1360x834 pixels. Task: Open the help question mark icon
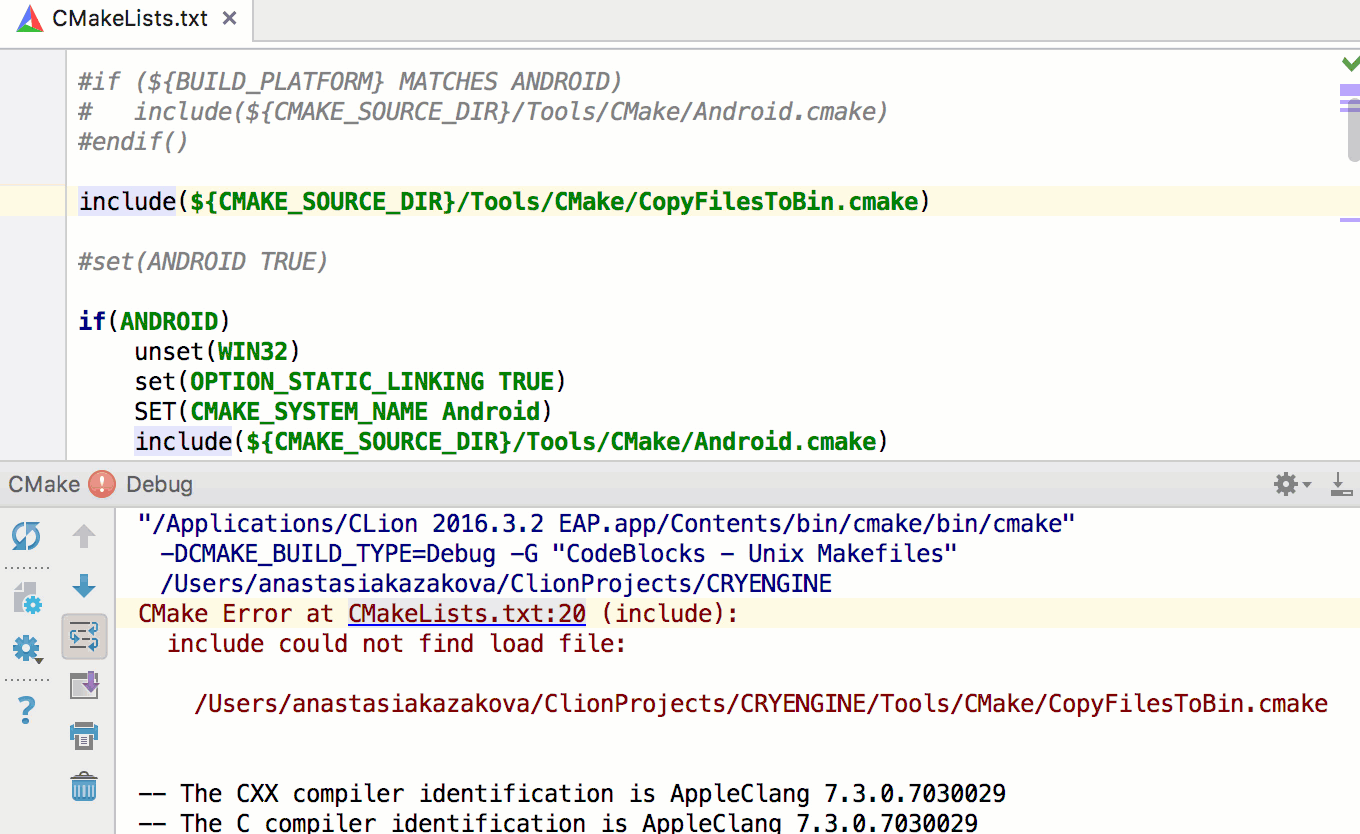pos(26,711)
